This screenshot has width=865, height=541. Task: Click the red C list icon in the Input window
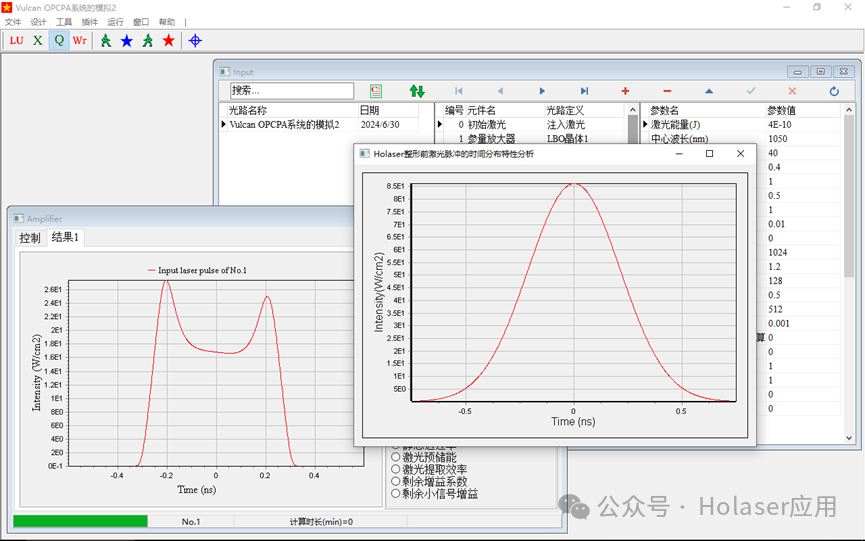(x=376, y=91)
